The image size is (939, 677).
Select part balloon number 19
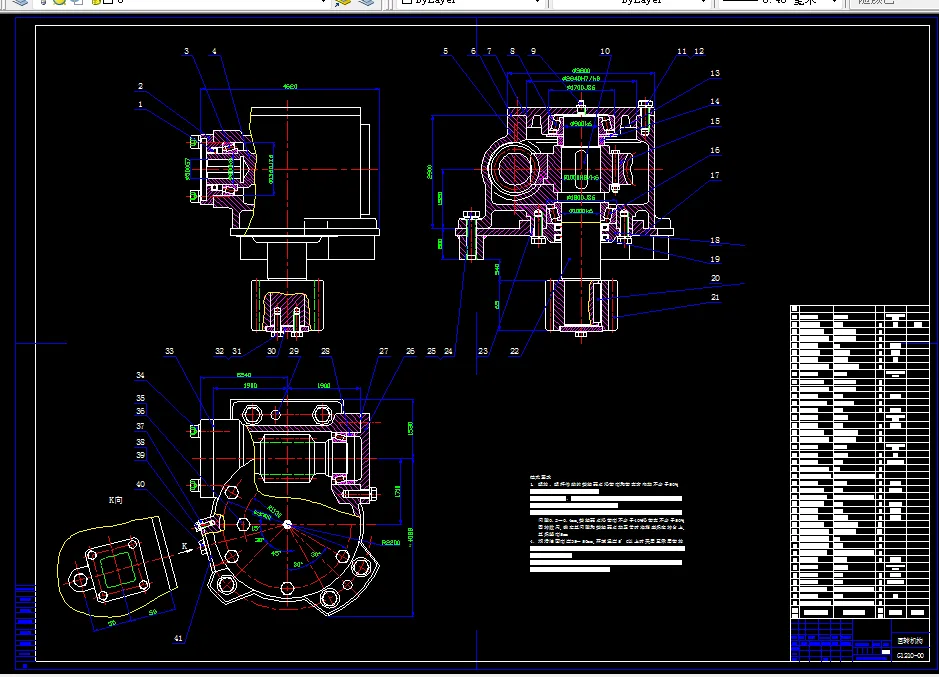click(714, 259)
